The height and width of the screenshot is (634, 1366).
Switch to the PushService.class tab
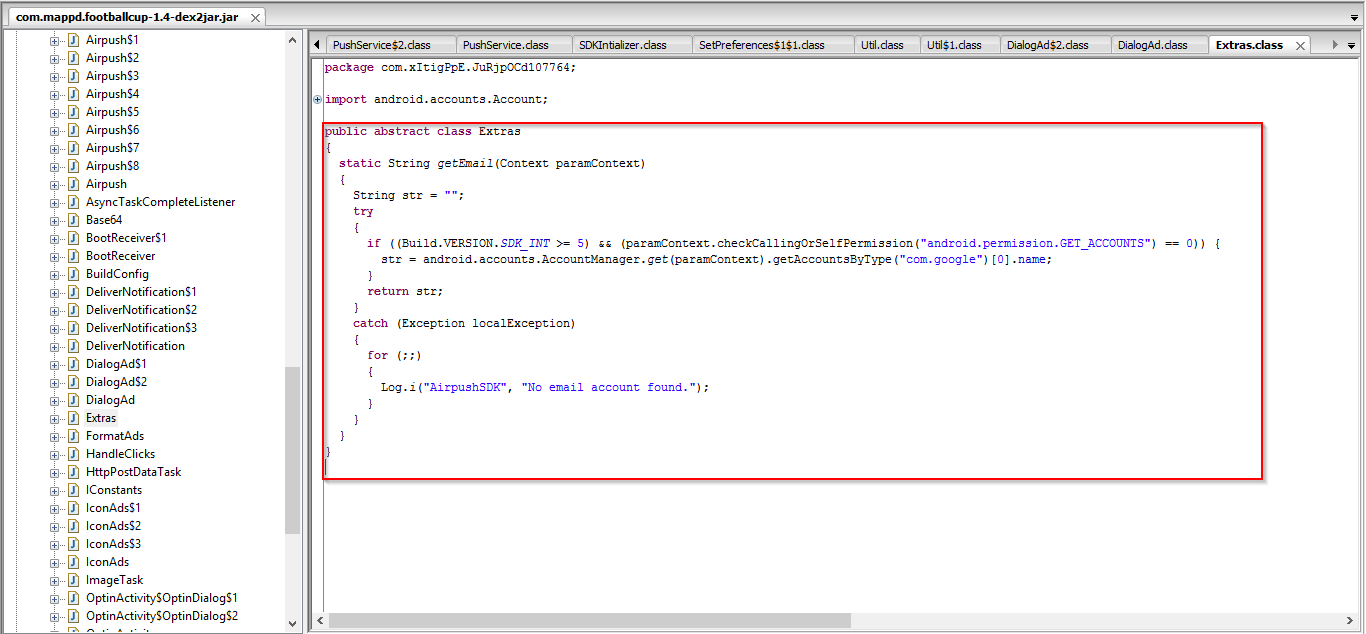(505, 45)
